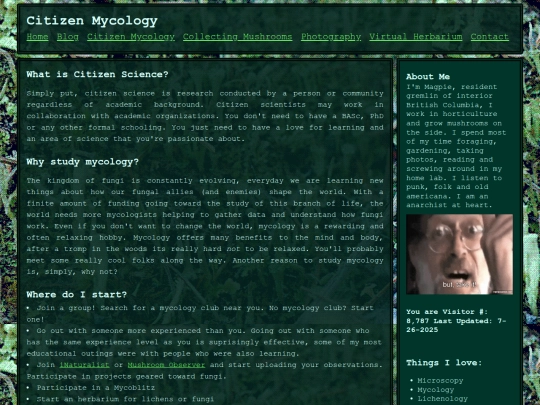
Task: Click the 'Where do I start?' heading
Action: click(x=77, y=294)
